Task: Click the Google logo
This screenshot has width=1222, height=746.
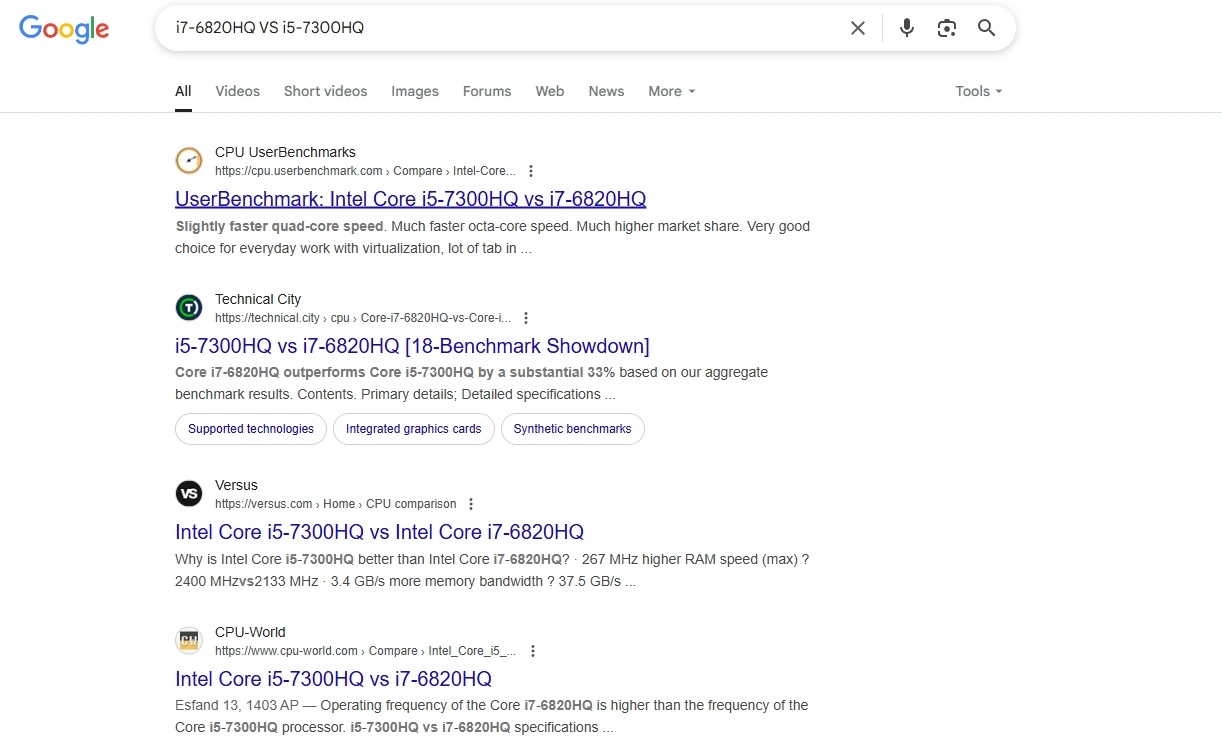Action: (x=64, y=29)
